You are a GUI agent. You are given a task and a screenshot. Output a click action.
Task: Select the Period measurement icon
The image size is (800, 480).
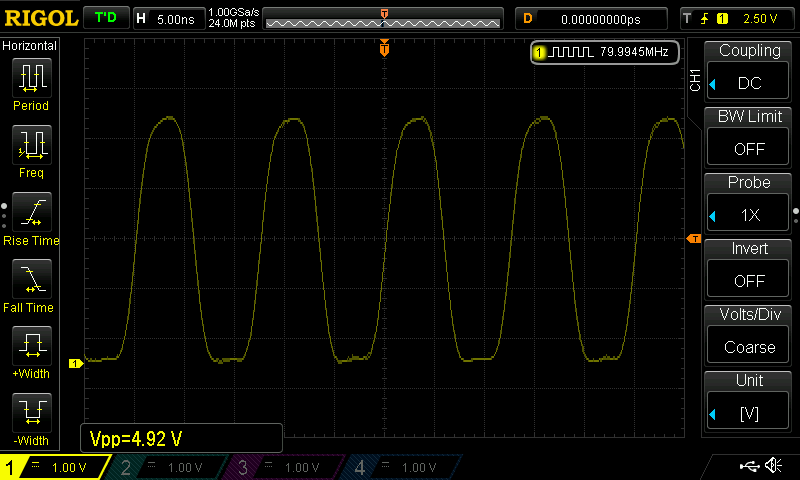(32, 78)
